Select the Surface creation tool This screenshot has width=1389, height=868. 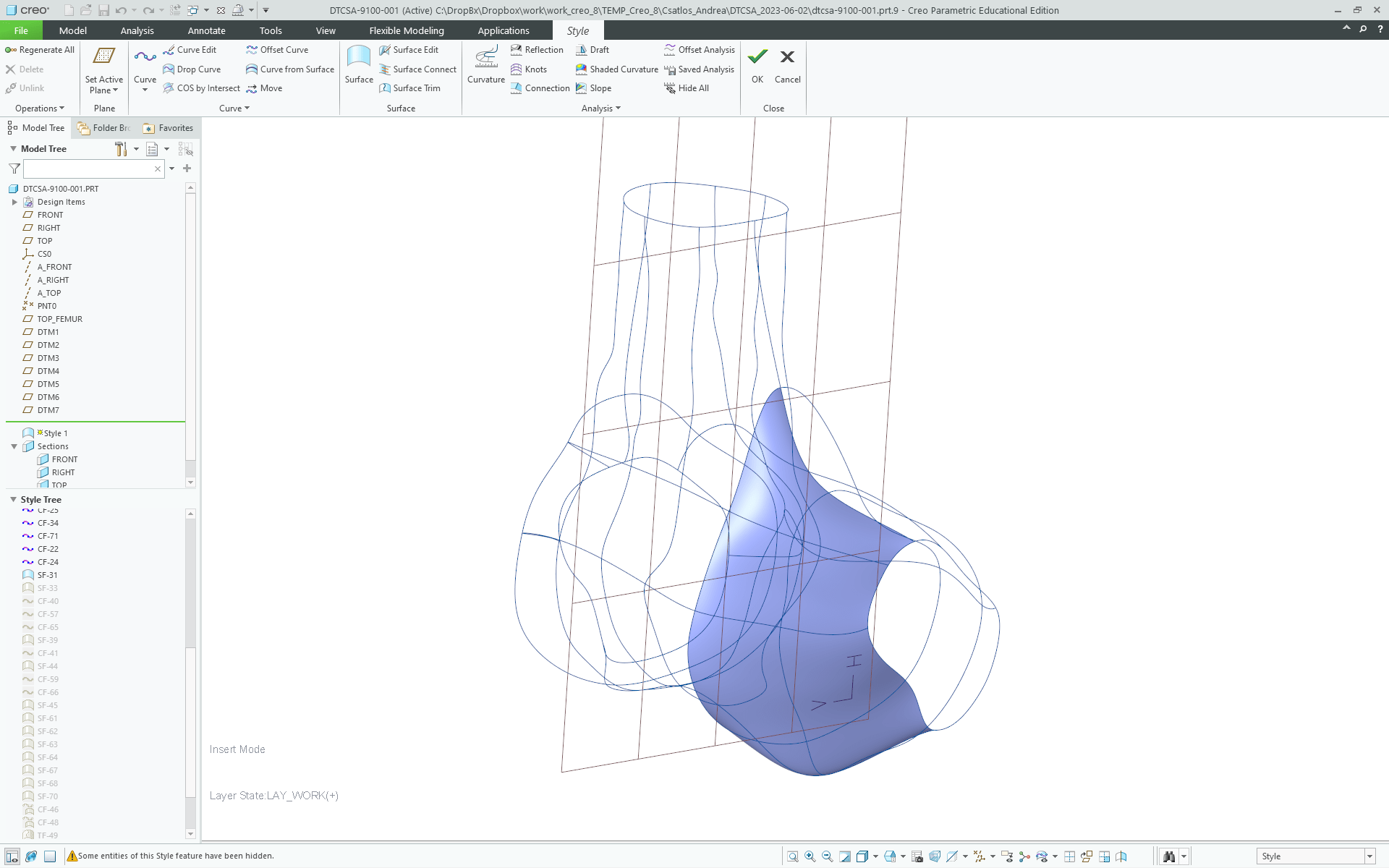(x=359, y=58)
